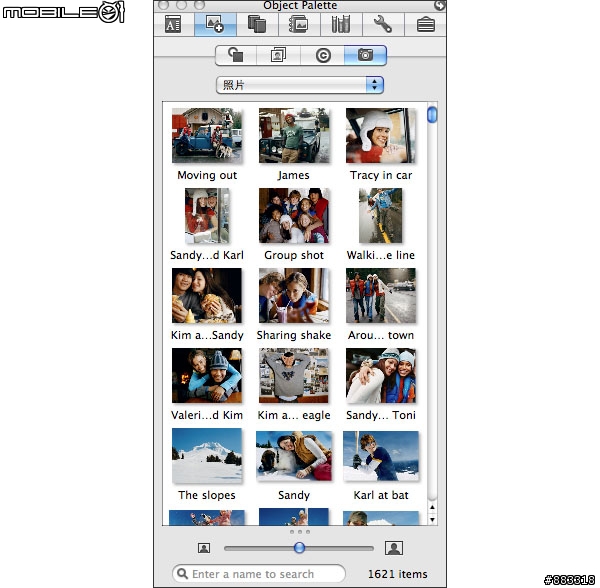Screen dimensions: 600x588
Task: Click the small thumbnail size icon
Action: (204, 548)
